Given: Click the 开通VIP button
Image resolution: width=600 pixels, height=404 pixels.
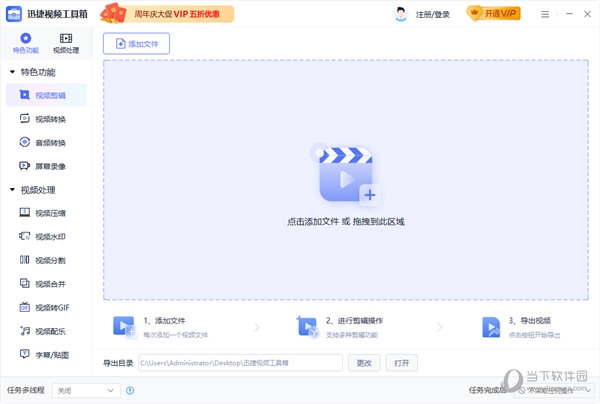Looking at the screenshot, I should [494, 14].
